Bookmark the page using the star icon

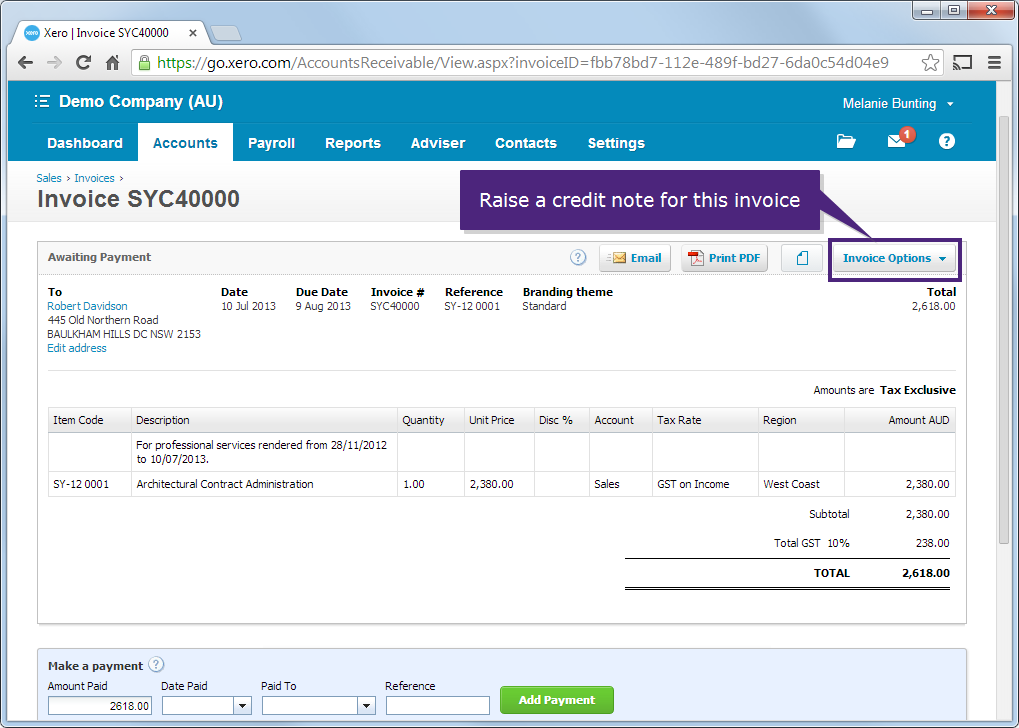point(931,62)
